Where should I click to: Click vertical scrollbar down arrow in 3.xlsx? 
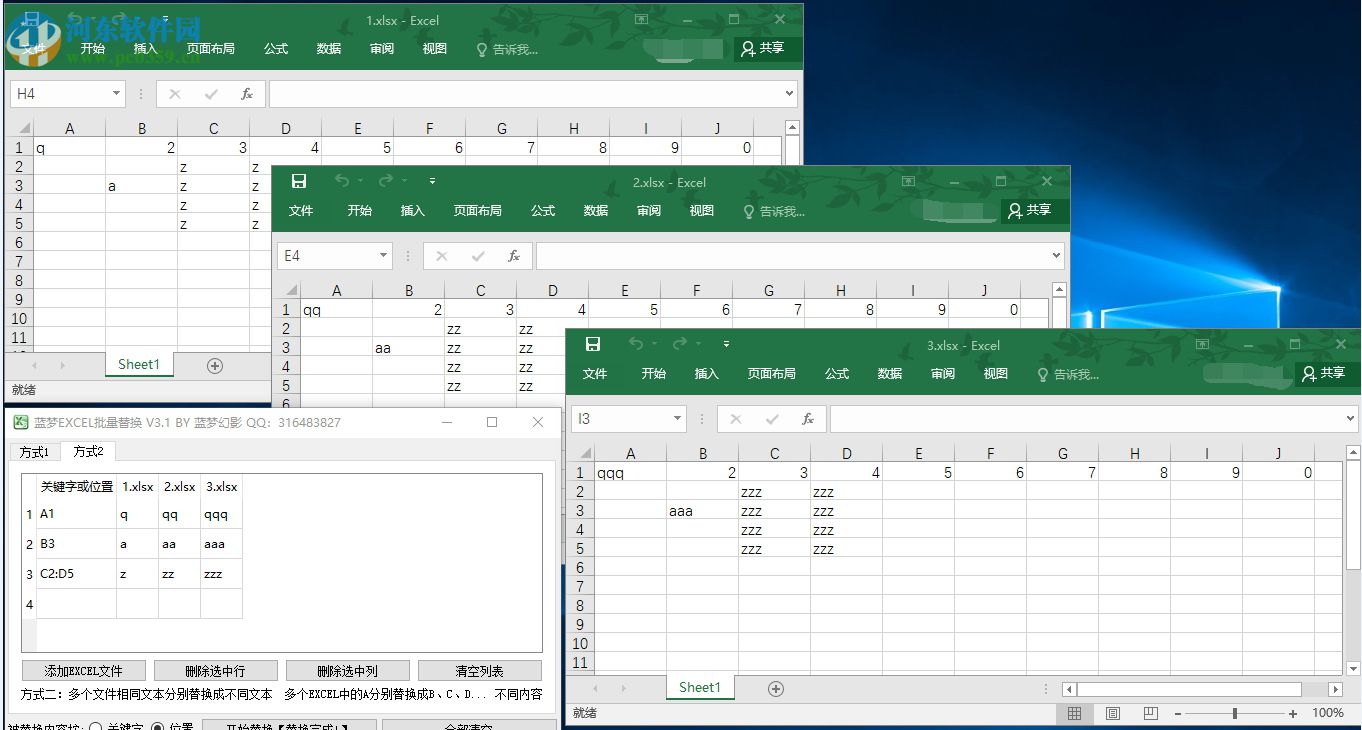1353,669
